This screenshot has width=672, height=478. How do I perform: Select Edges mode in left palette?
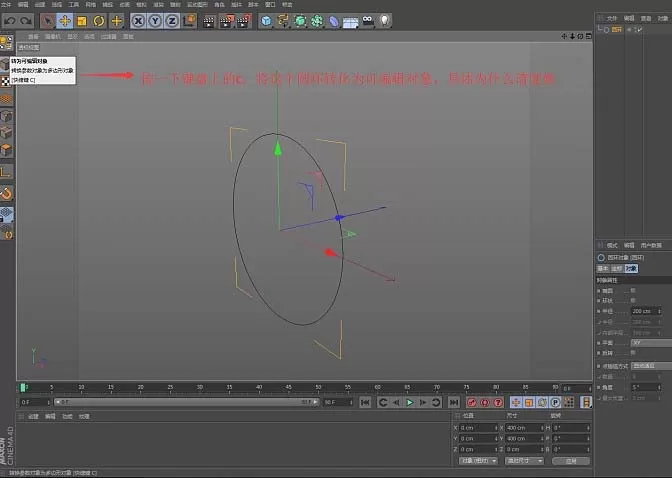click(x=6, y=133)
